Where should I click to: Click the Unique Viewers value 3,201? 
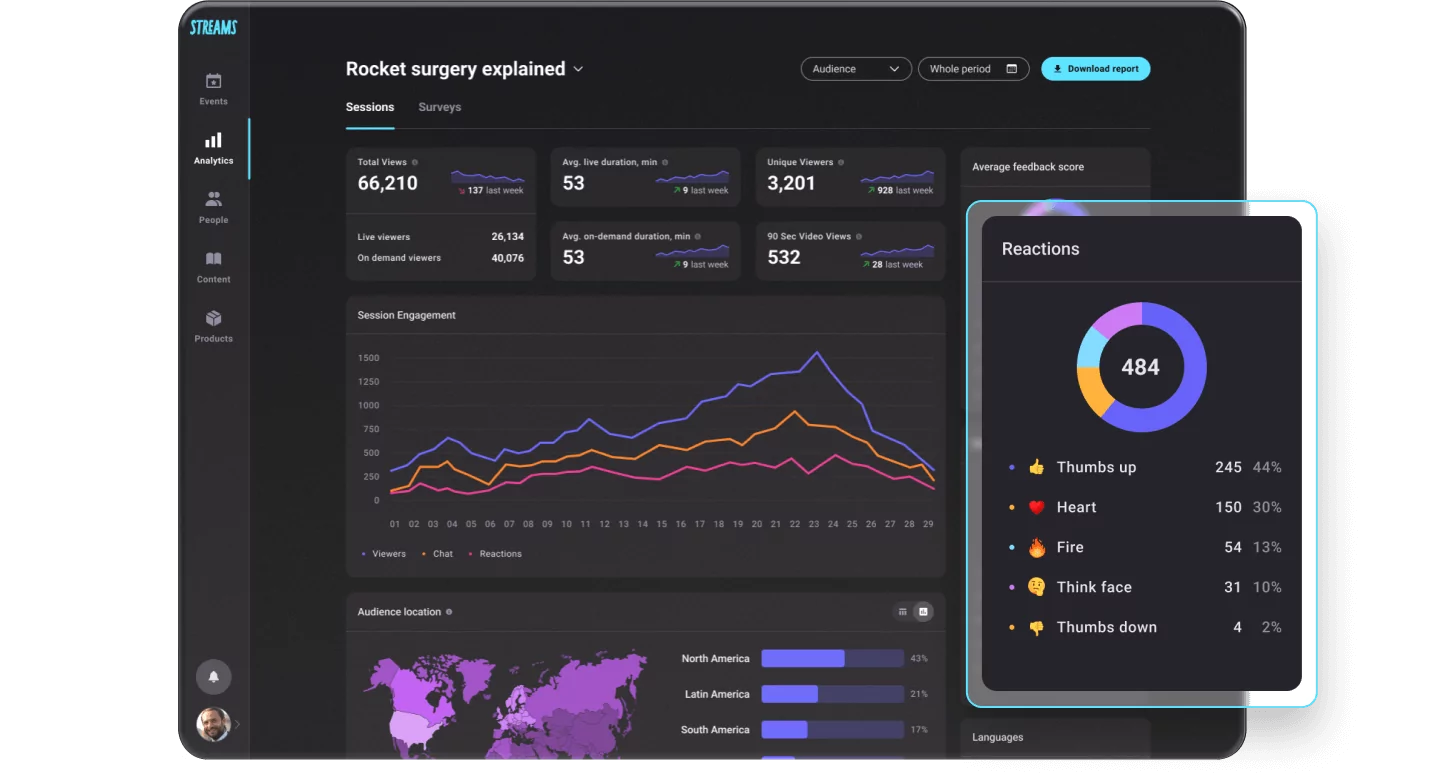[791, 183]
